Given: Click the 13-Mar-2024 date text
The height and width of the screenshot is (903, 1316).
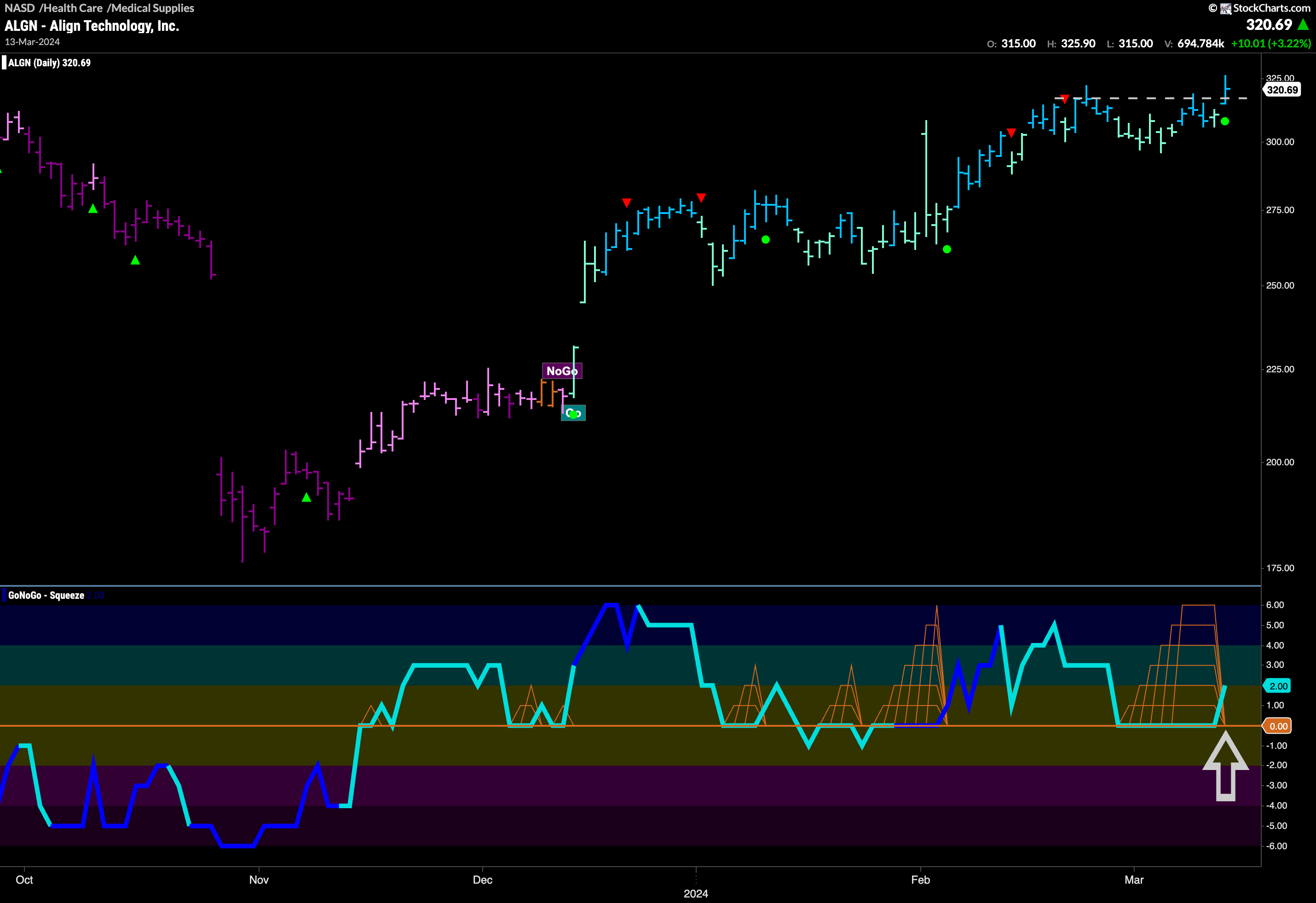Looking at the screenshot, I should pyautogui.click(x=32, y=42).
